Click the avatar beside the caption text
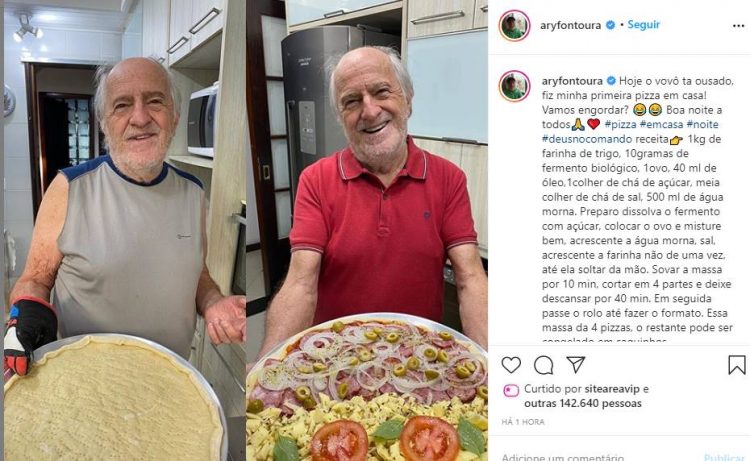750x461 pixels. coord(515,87)
